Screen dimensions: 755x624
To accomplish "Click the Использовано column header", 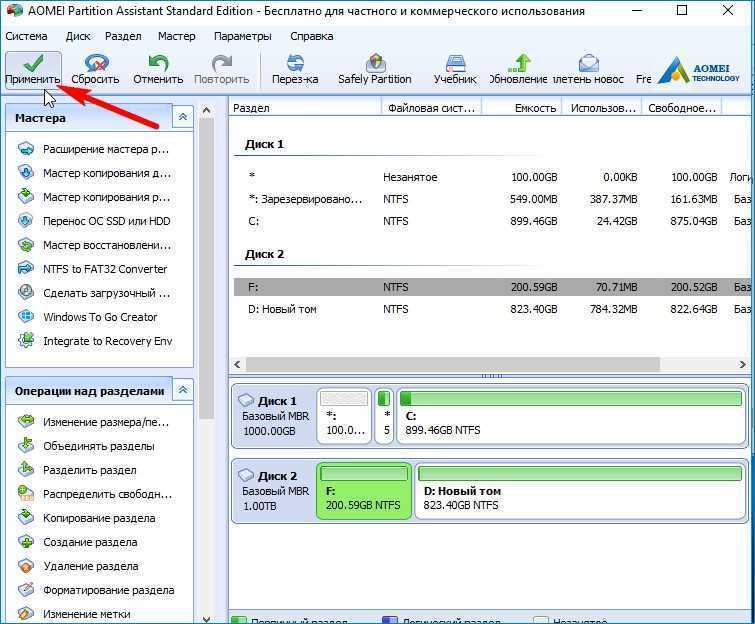I will [x=603, y=108].
